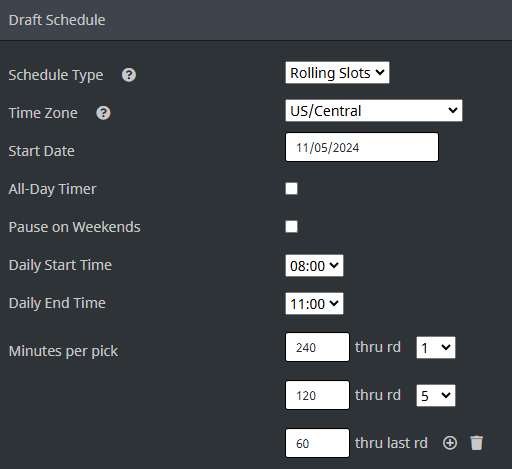Enable the All-Day Timer checkbox
This screenshot has width=512, height=469.
[x=291, y=189]
